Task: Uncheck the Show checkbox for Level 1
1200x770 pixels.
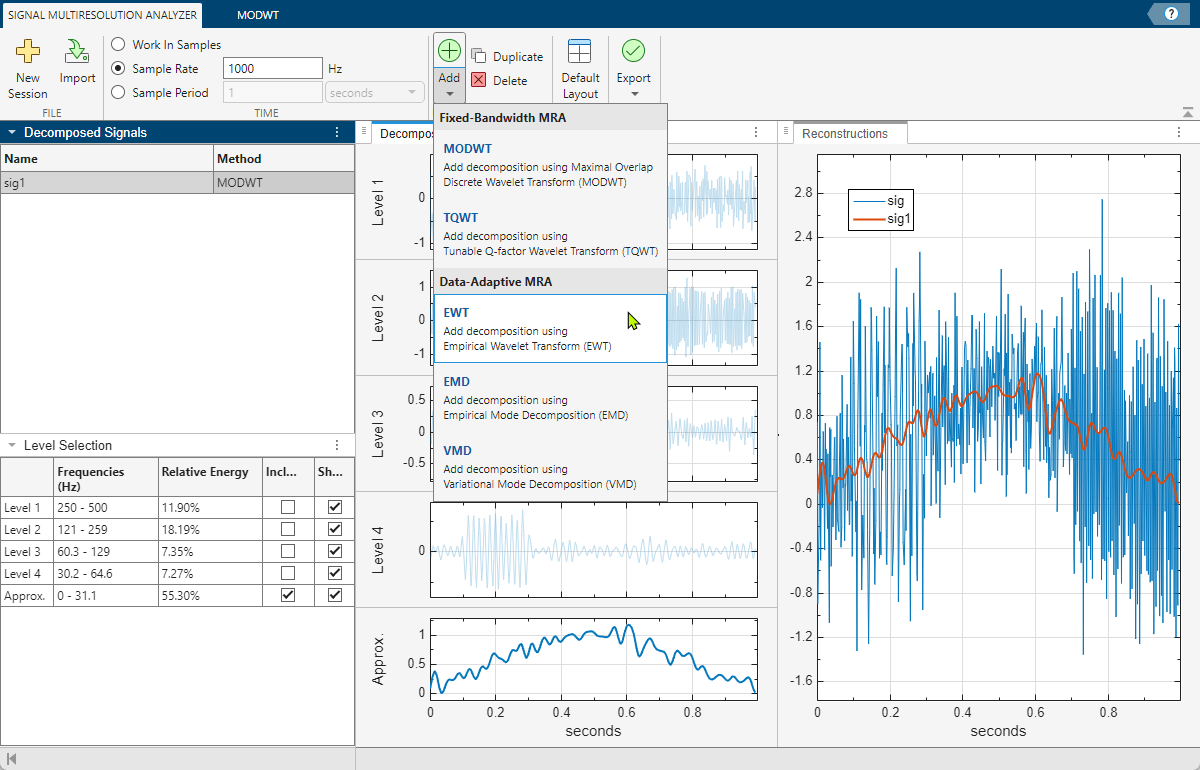Action: (x=335, y=507)
